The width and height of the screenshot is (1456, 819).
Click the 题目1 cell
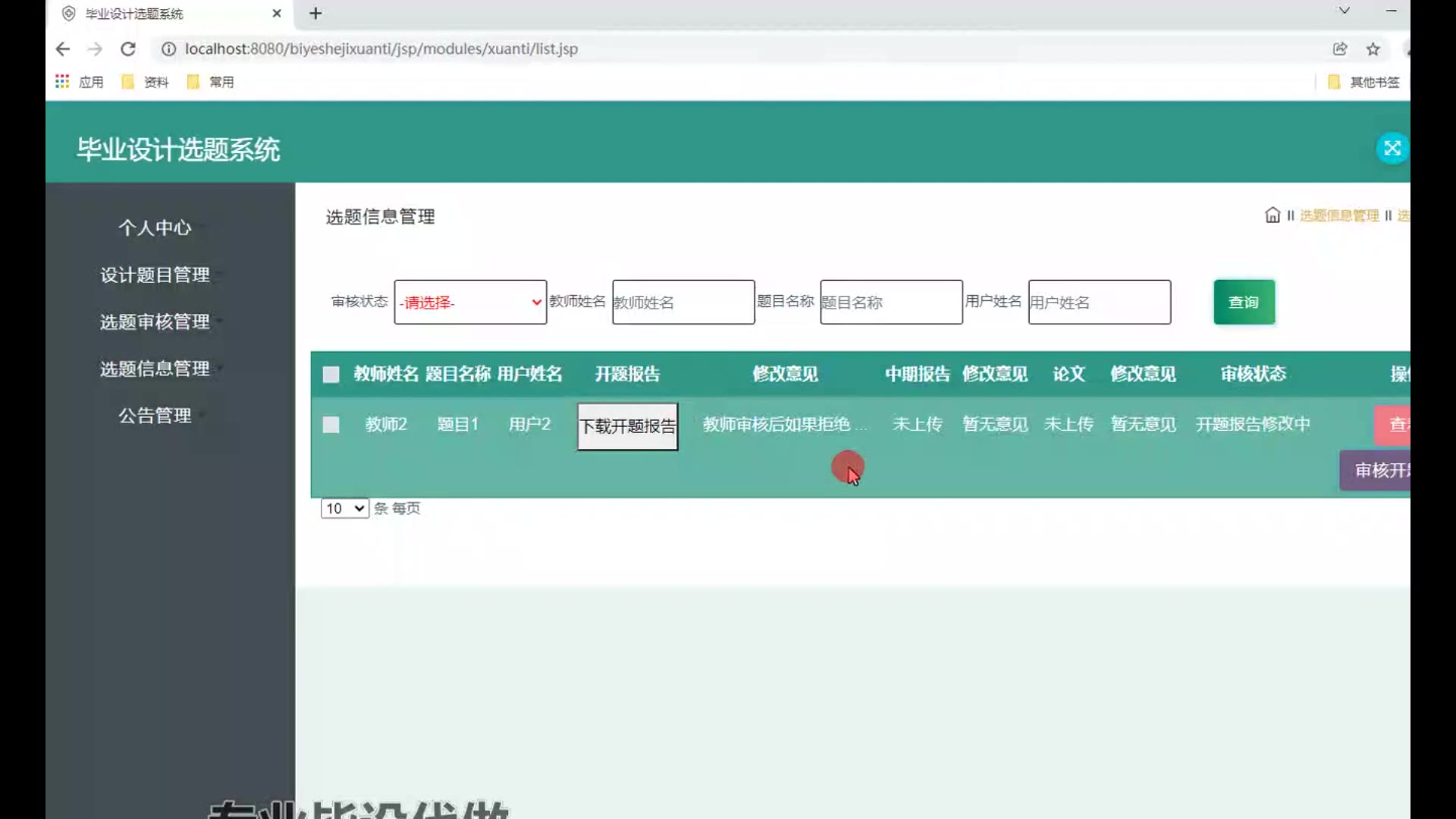point(458,425)
